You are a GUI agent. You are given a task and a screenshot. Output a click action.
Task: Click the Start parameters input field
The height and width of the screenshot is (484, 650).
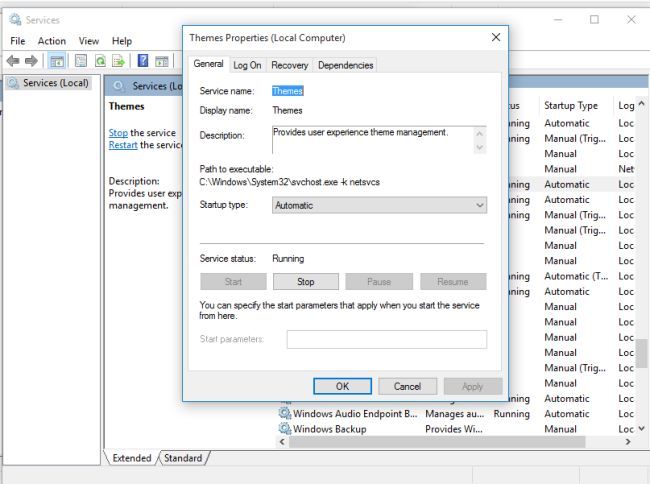(x=387, y=339)
